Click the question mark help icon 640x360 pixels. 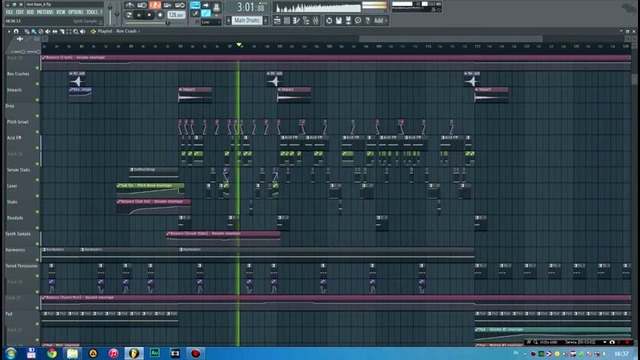click(368, 20)
